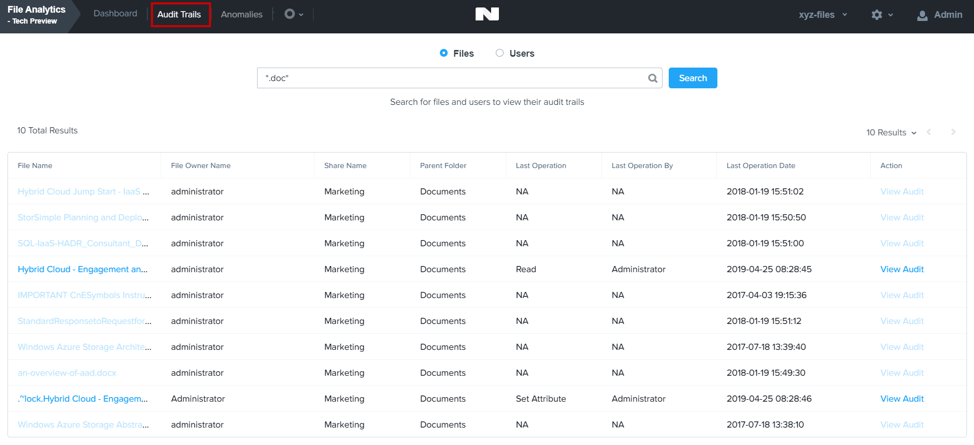This screenshot has height=445, width=974.
Task: Go to previous results page arrow
Action: tap(929, 132)
